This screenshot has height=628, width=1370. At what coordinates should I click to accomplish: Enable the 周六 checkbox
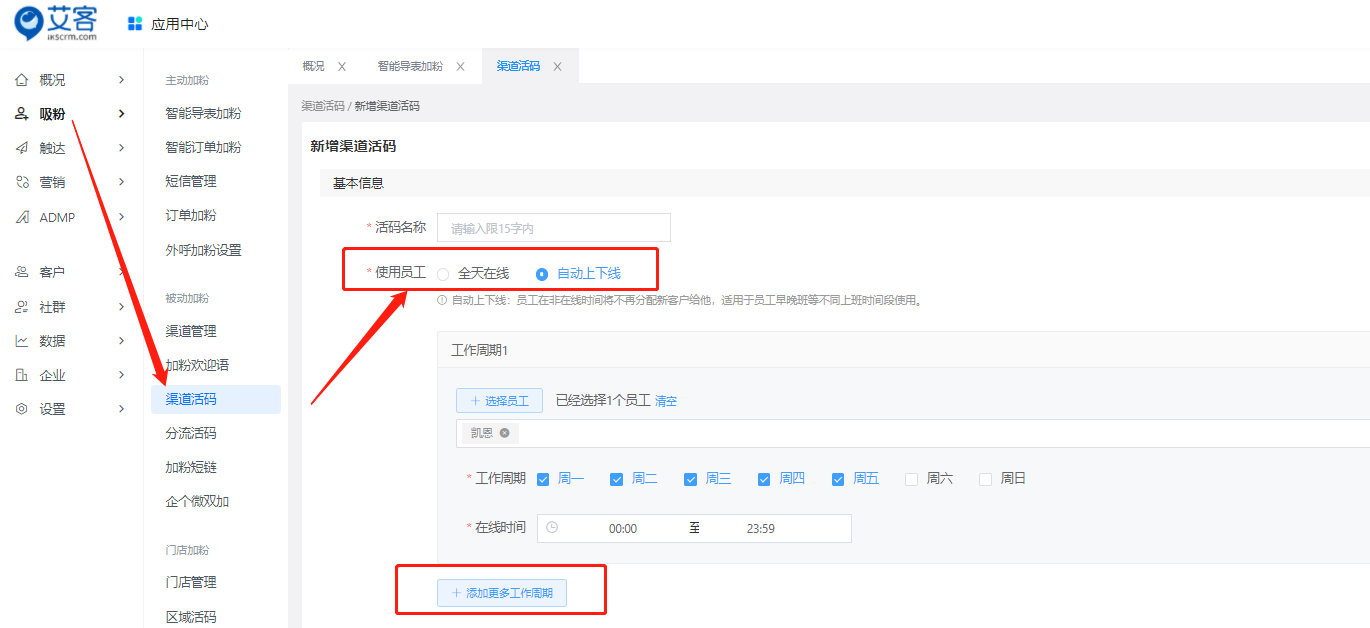click(x=911, y=479)
